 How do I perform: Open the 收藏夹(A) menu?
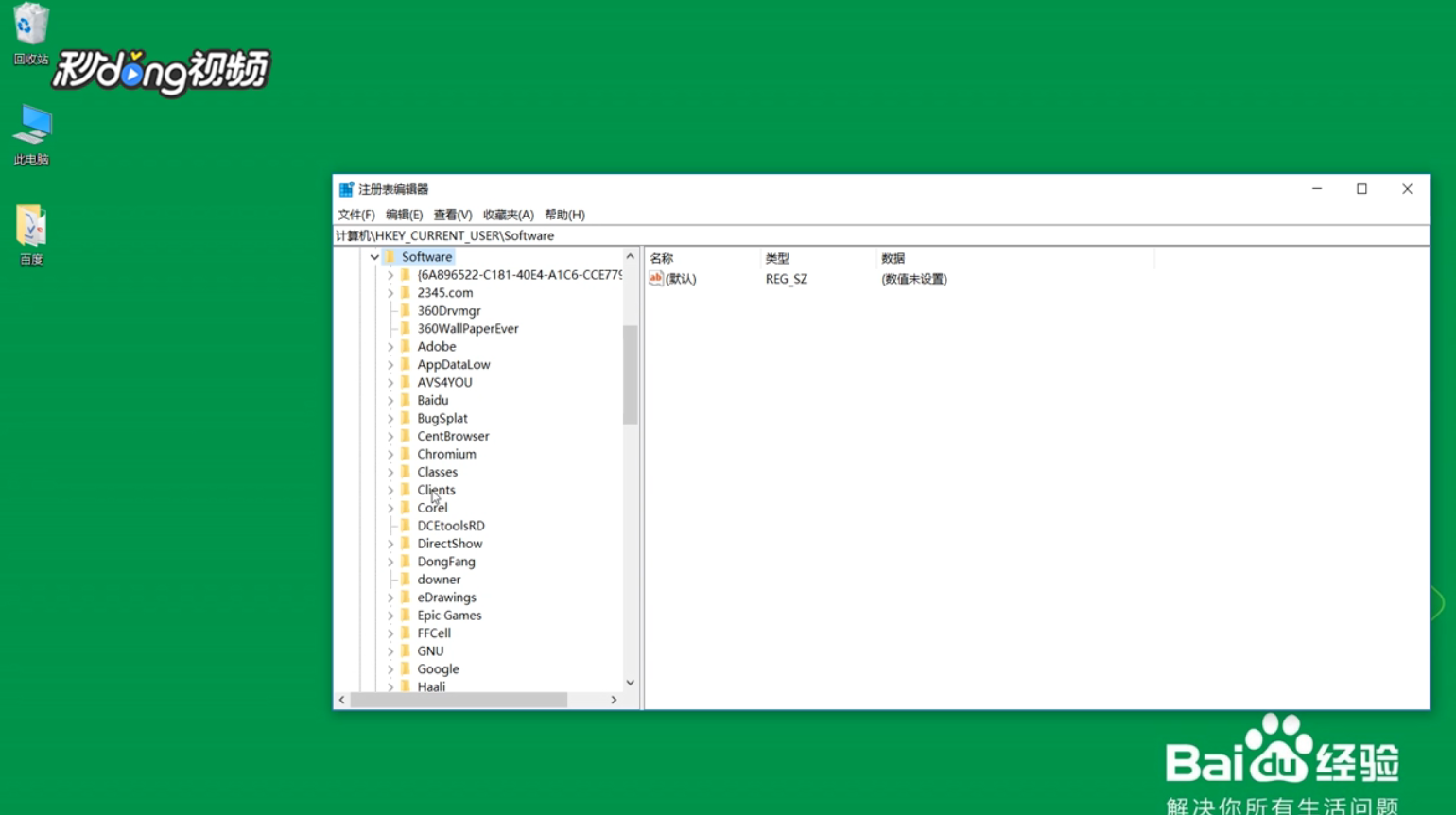coord(509,215)
